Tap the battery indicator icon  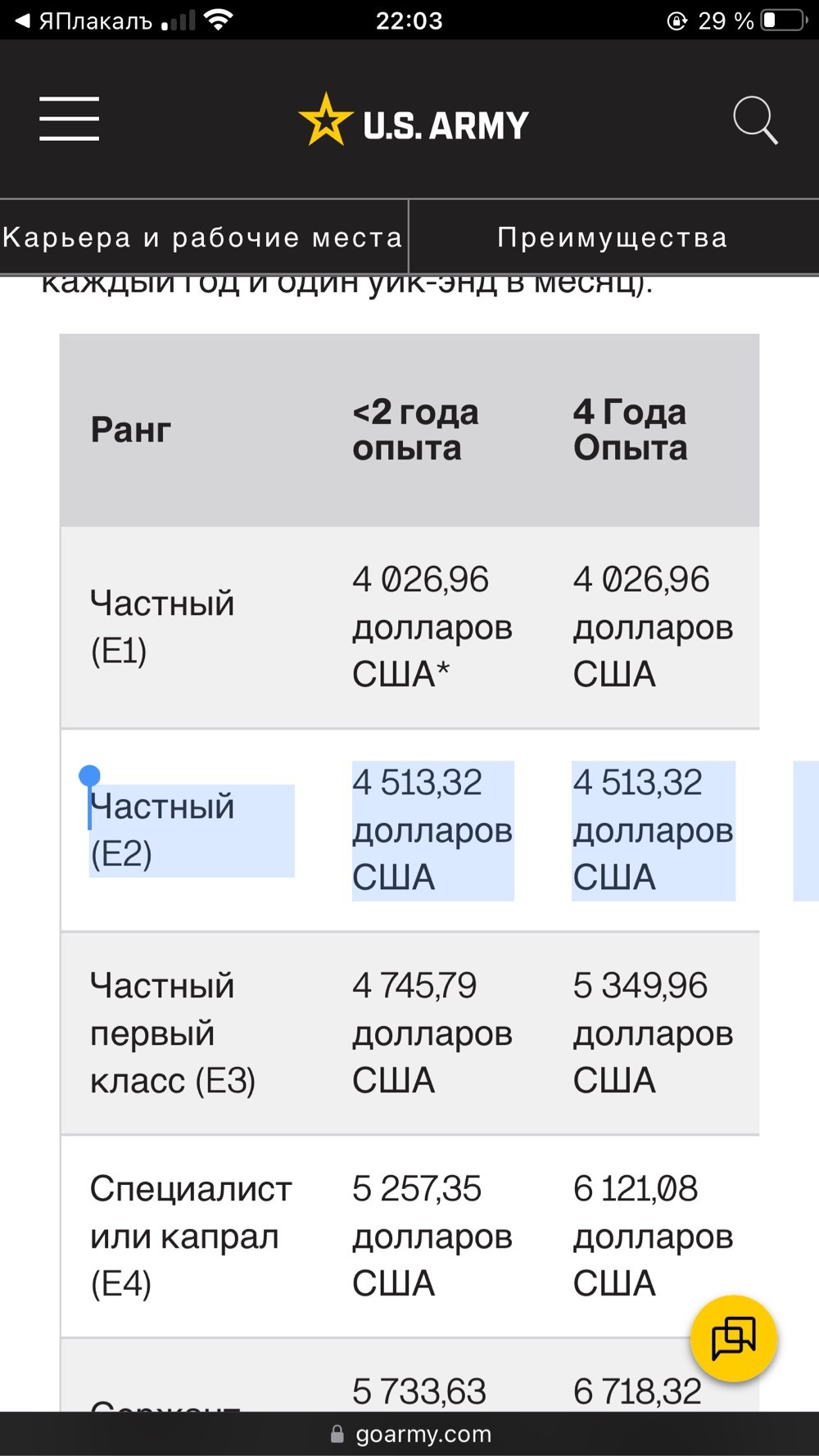785,20
